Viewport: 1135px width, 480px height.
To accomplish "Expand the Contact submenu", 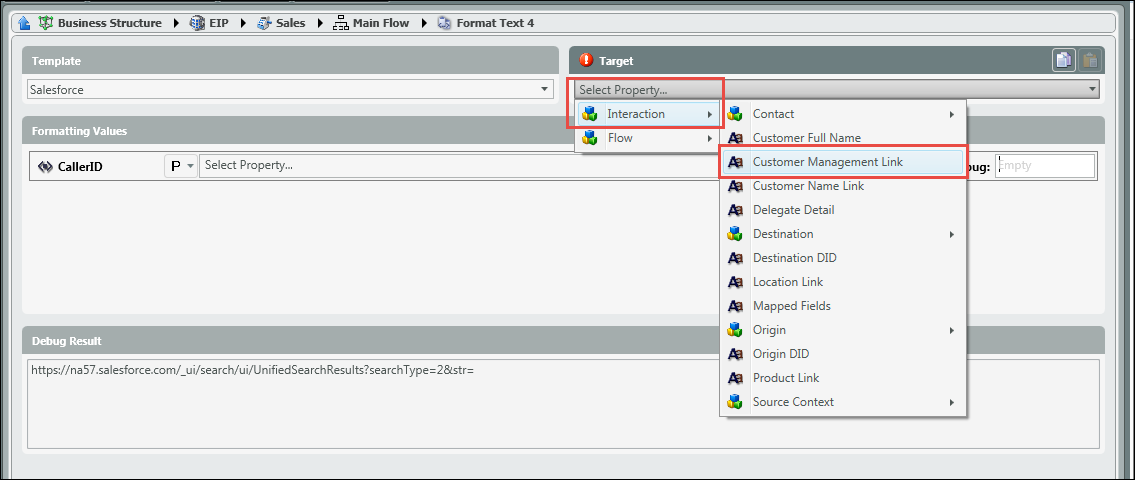I will click(842, 114).
